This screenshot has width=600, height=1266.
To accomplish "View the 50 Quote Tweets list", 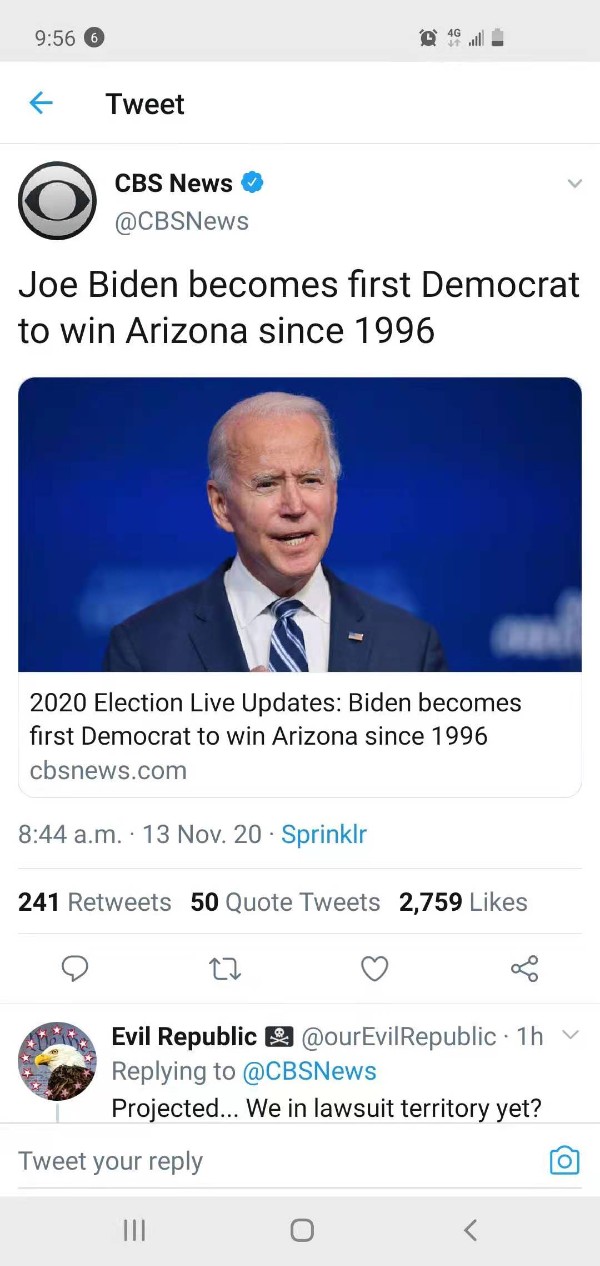I will tap(285, 902).
